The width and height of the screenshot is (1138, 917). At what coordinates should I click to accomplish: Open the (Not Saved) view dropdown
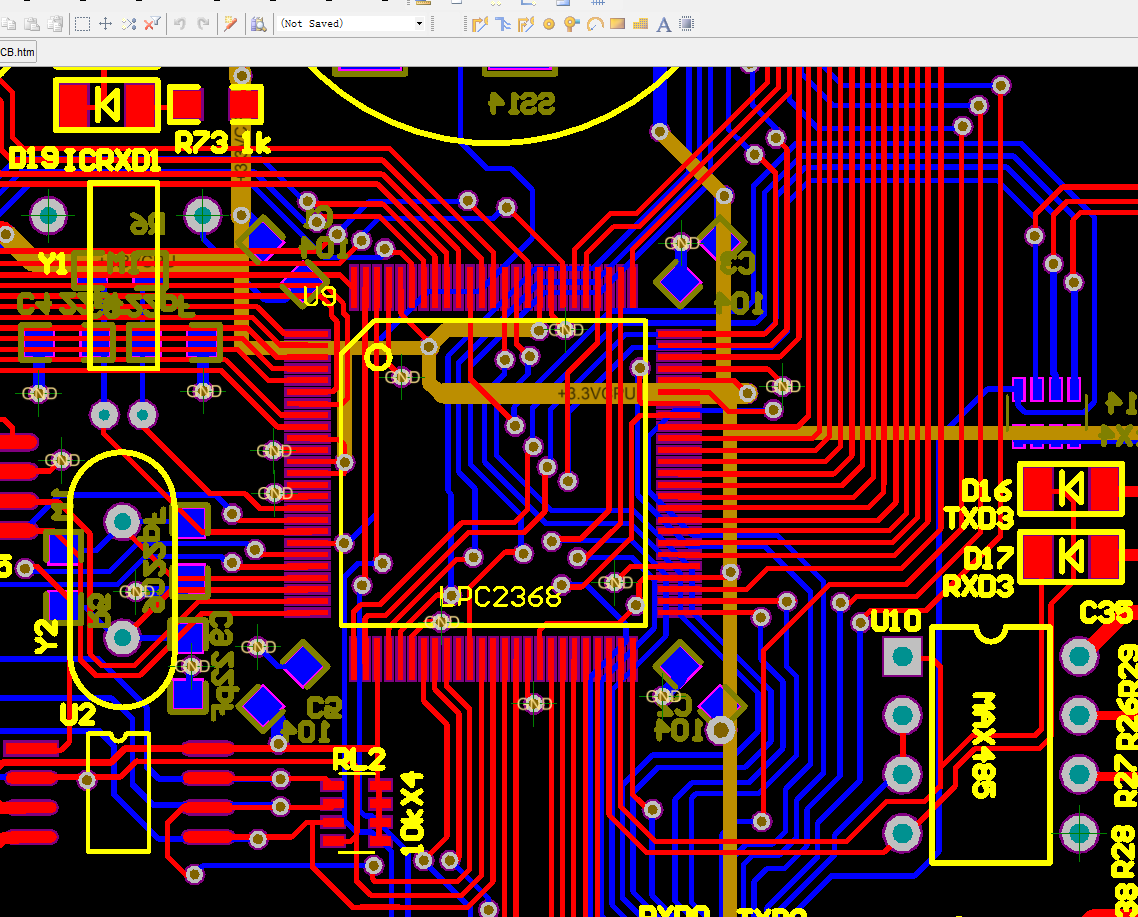351,24
